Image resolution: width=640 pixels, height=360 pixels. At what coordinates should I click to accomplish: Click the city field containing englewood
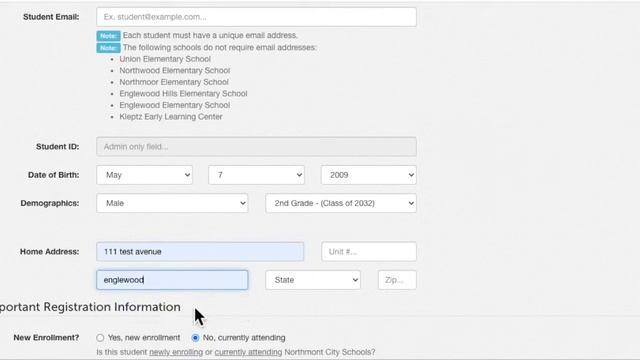pyautogui.click(x=172, y=280)
